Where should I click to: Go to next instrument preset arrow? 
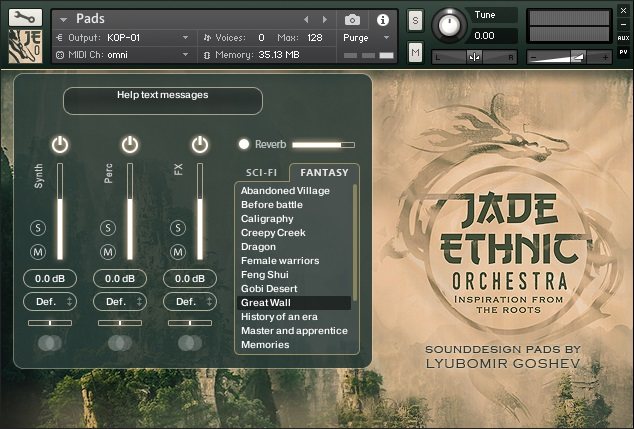point(324,19)
